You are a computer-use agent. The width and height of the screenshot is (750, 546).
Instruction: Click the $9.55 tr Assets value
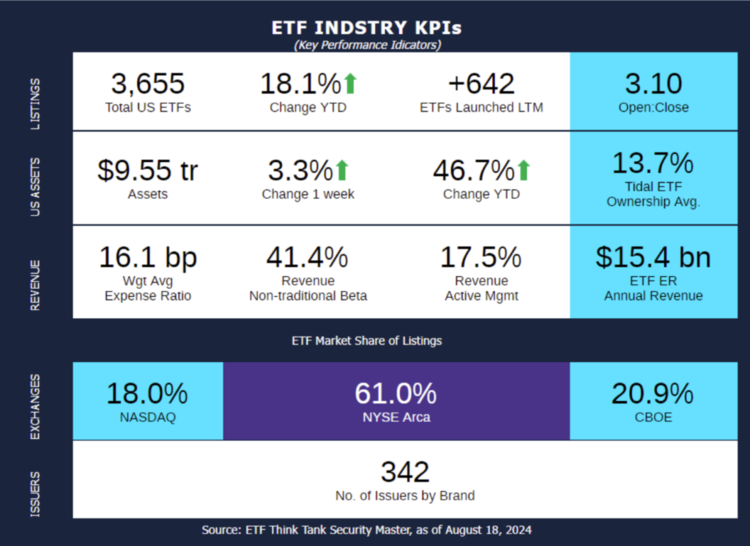point(148,171)
